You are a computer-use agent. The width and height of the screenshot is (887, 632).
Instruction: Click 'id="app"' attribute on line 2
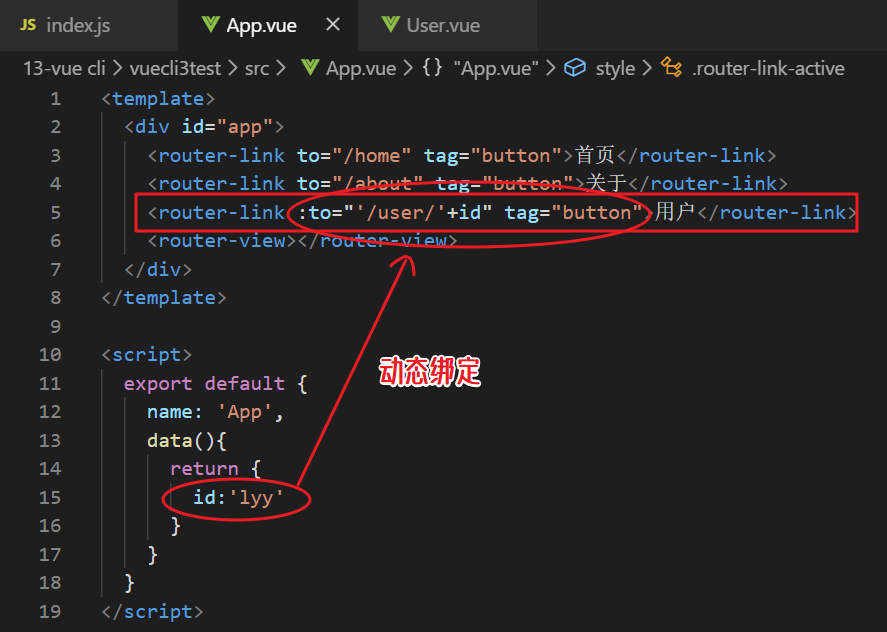click(227, 127)
